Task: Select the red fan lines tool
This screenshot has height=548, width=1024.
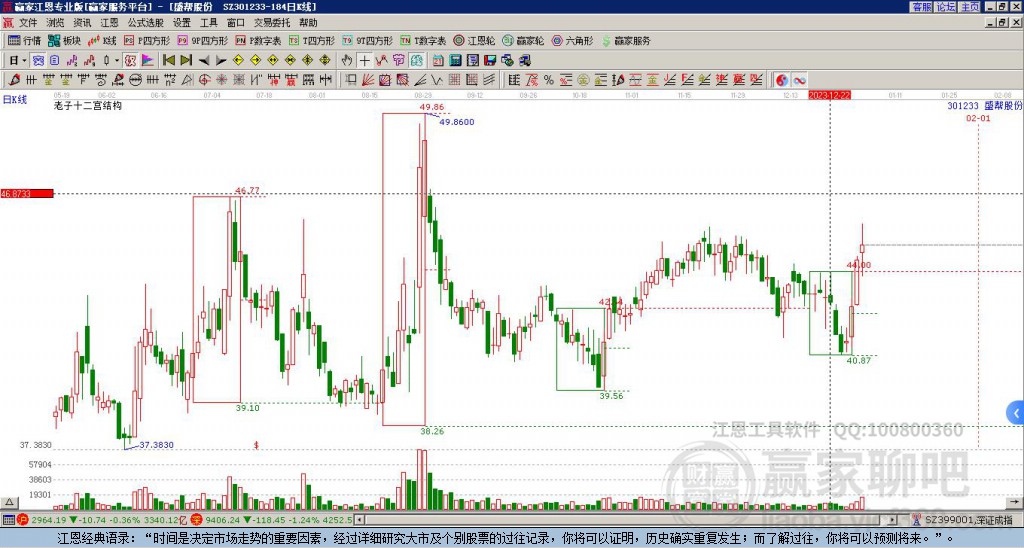Action: pos(368,80)
